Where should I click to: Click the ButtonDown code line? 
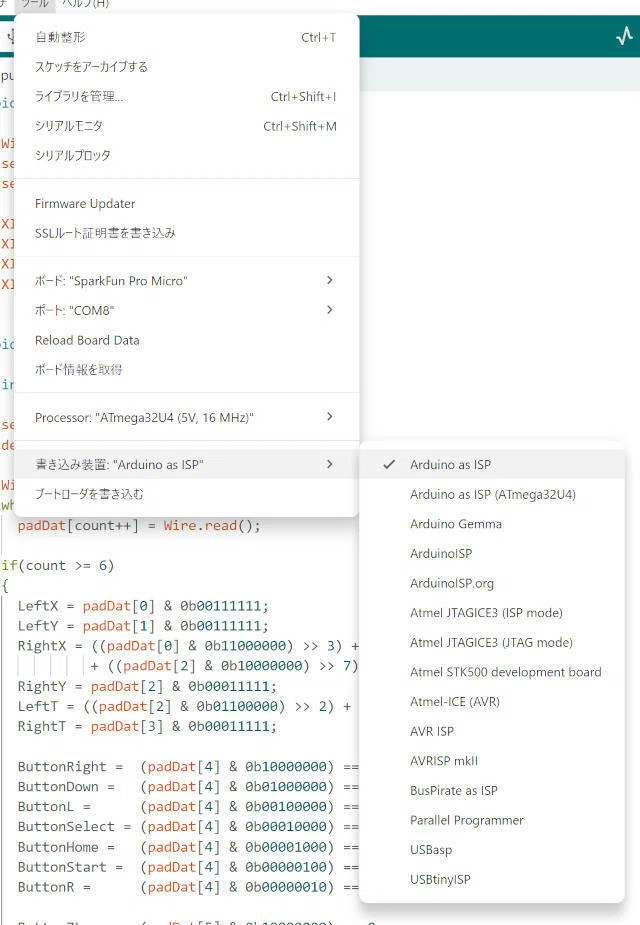click(x=188, y=786)
